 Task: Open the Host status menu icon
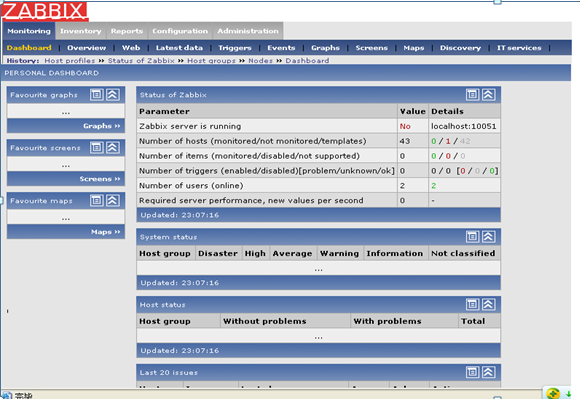pos(472,304)
